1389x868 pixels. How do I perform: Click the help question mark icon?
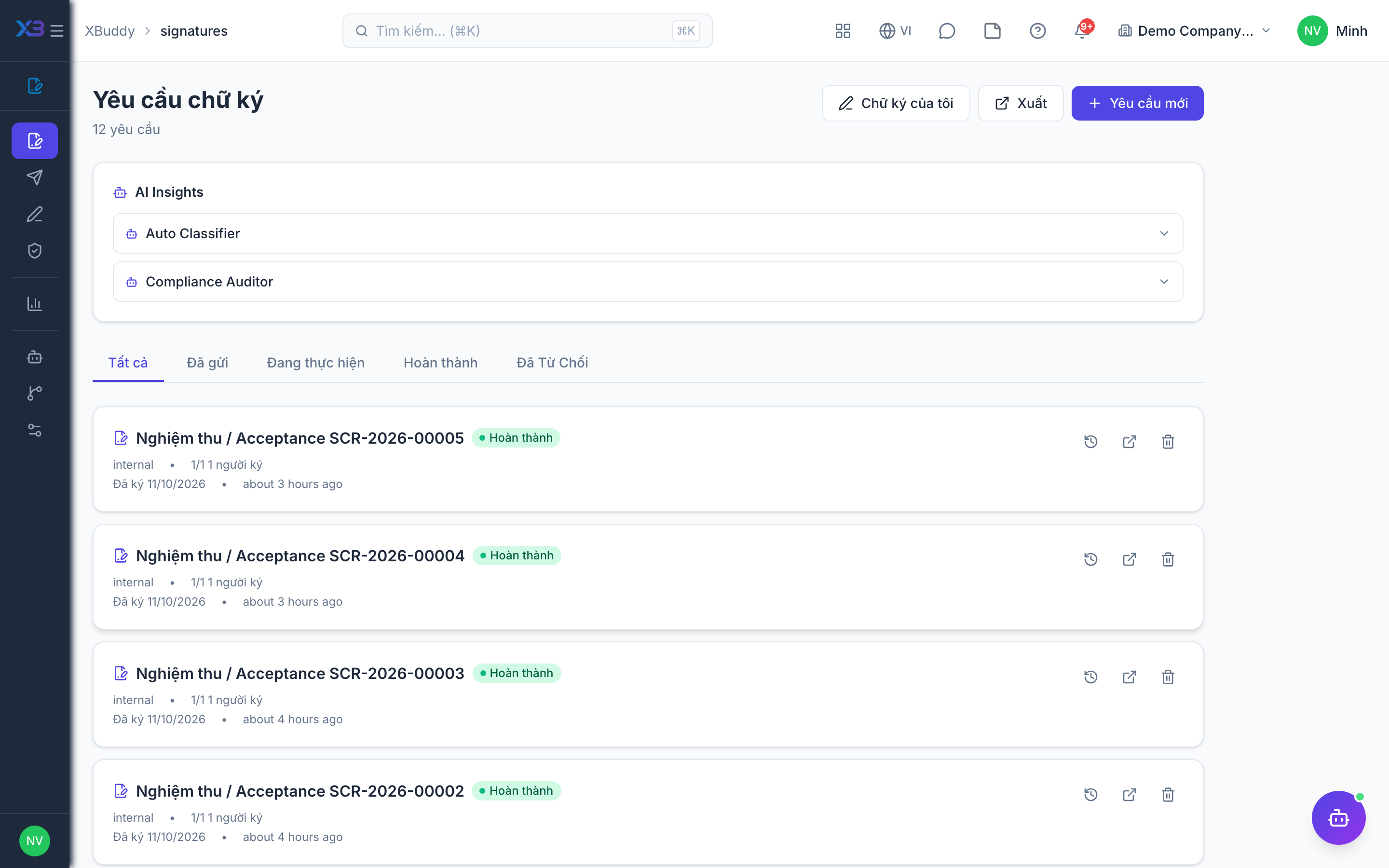coord(1037,30)
